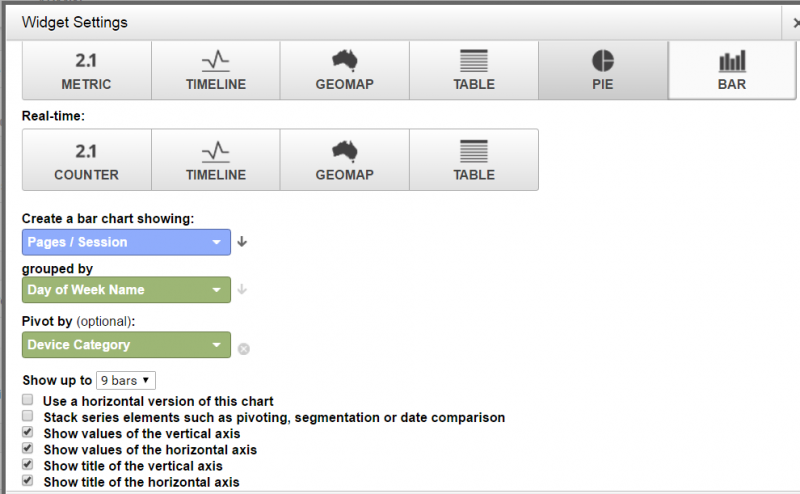Open the 9 bars count selector
Screen dimensions: 800x494
(126, 381)
